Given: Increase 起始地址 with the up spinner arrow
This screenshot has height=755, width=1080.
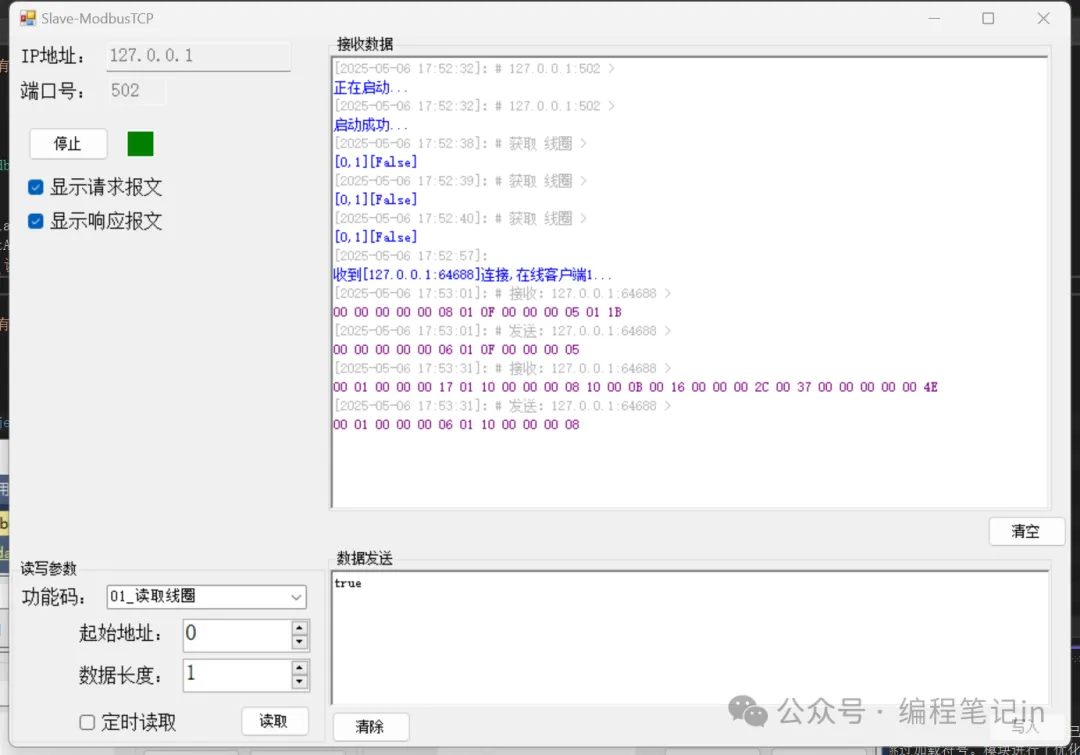Looking at the screenshot, I should (300, 628).
